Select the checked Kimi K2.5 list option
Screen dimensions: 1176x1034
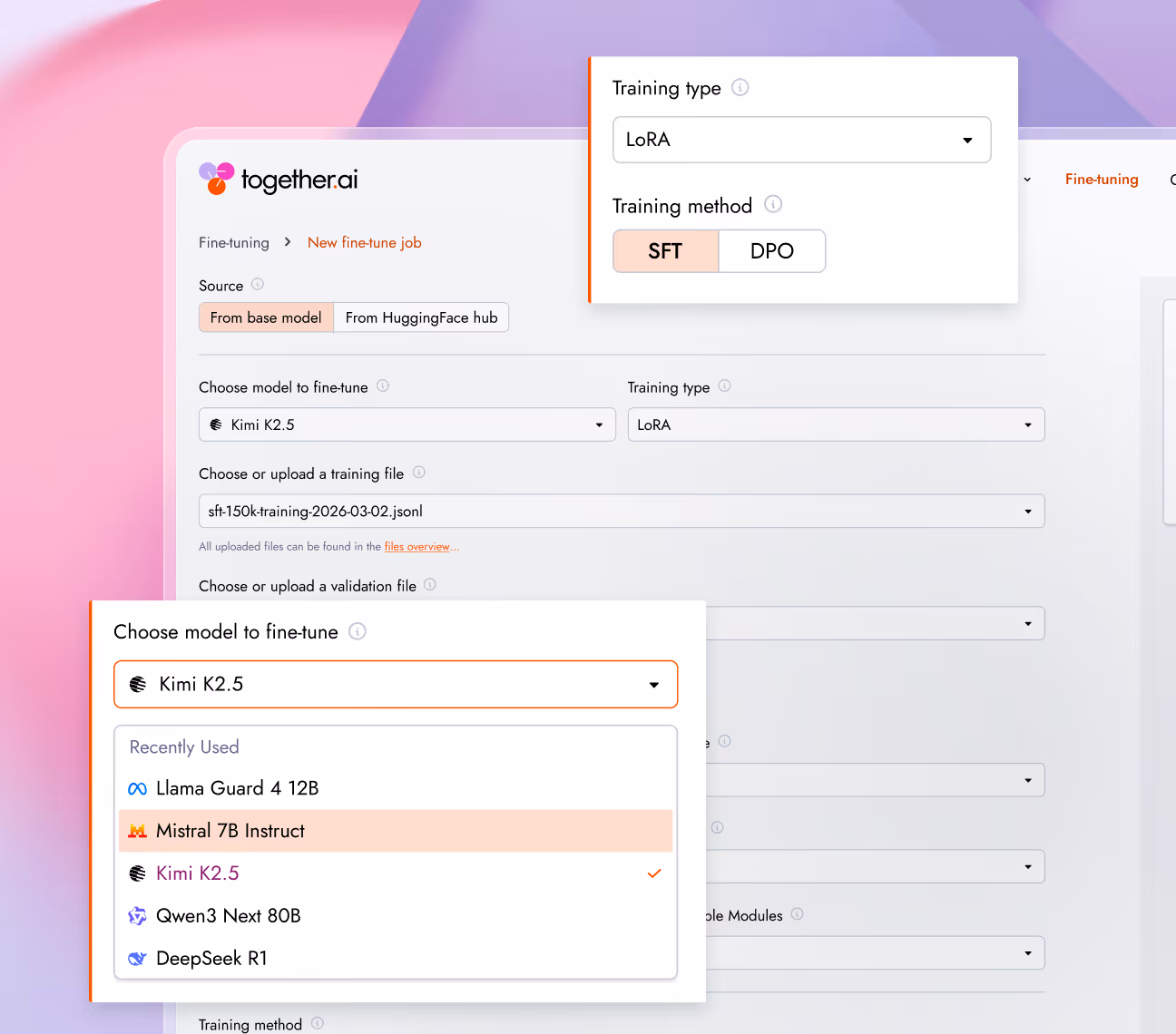[396, 873]
